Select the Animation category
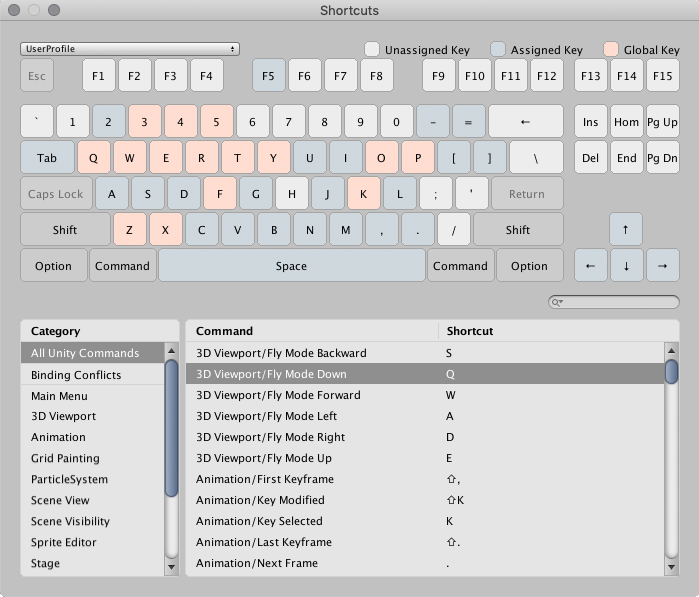This screenshot has height=597, width=699. click(92, 437)
